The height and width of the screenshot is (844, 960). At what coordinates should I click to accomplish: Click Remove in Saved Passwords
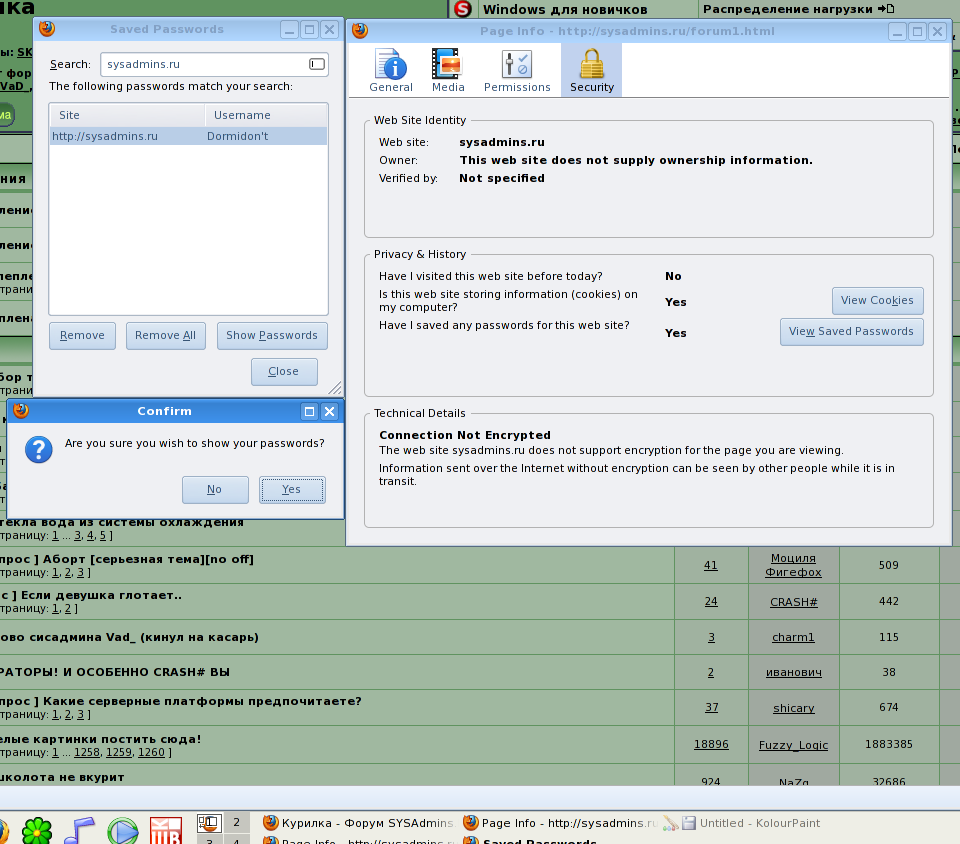(x=82, y=335)
